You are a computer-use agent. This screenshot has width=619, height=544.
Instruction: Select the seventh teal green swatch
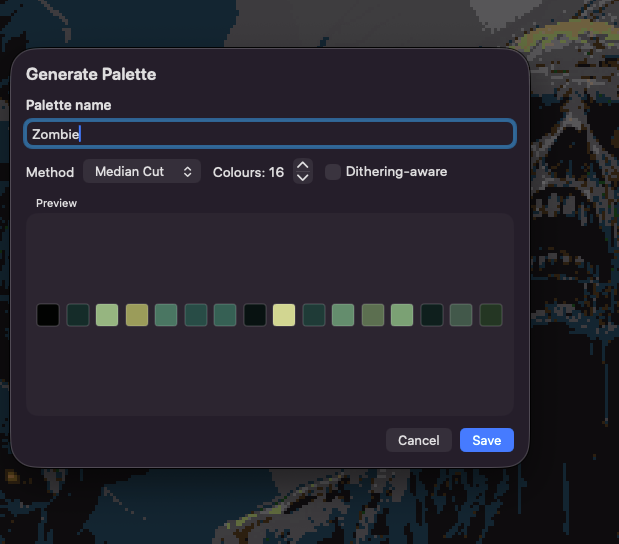(225, 315)
